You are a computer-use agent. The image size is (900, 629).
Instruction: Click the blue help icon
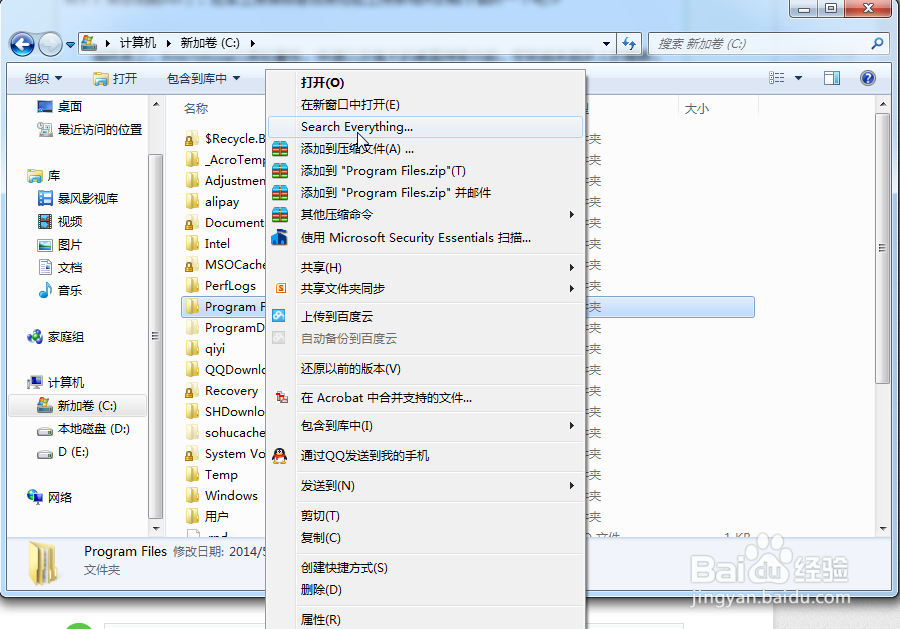coord(868,78)
